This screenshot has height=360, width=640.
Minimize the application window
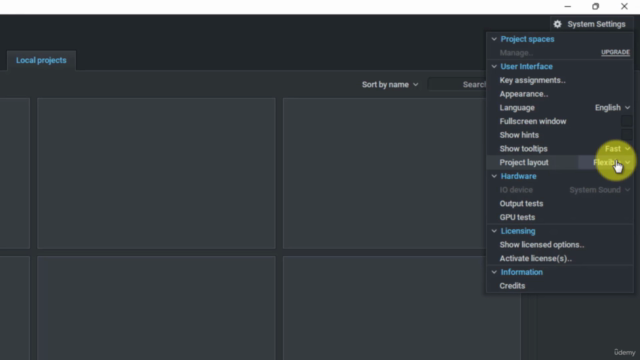568,7
